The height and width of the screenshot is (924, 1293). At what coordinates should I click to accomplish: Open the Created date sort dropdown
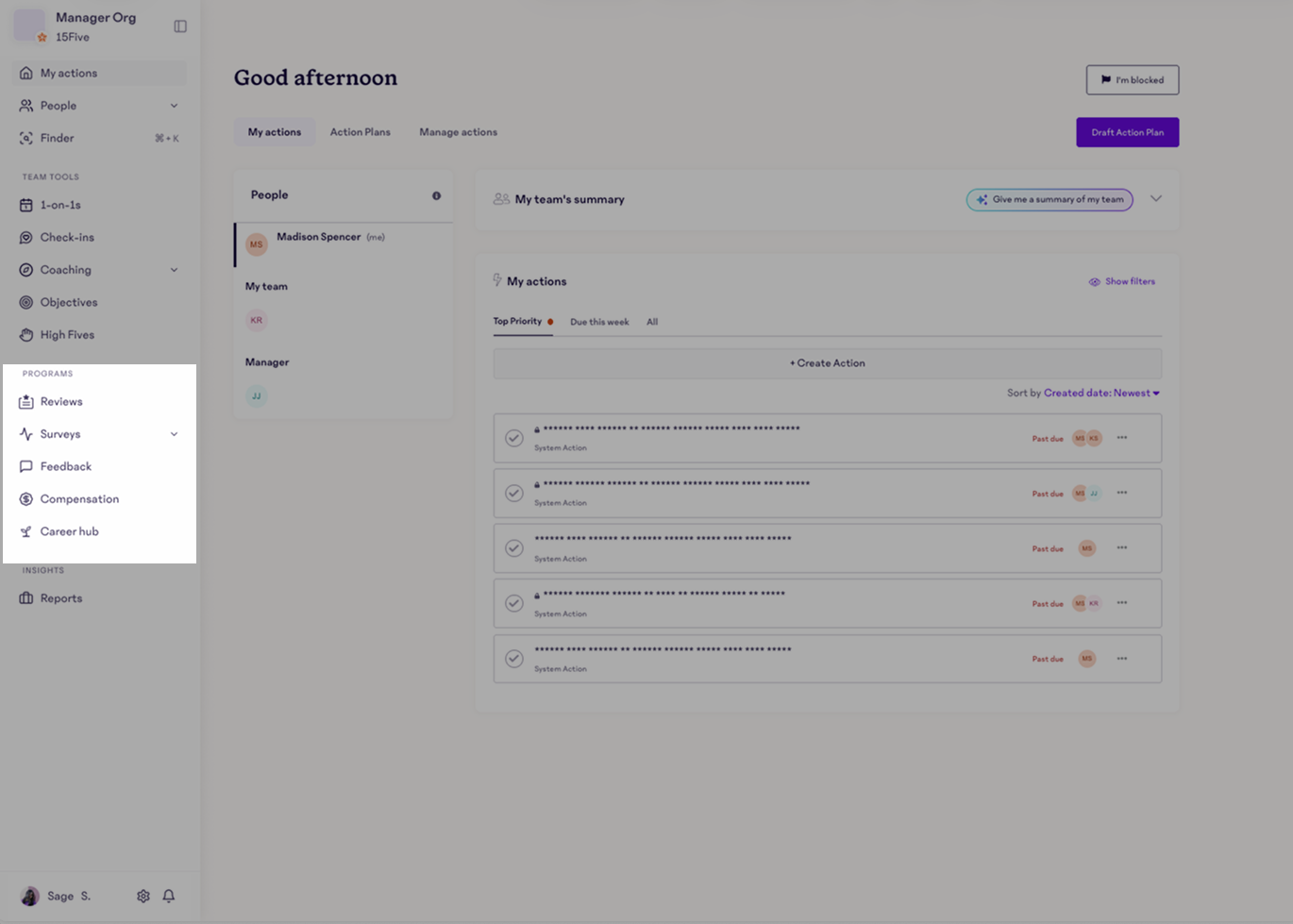coord(1100,392)
